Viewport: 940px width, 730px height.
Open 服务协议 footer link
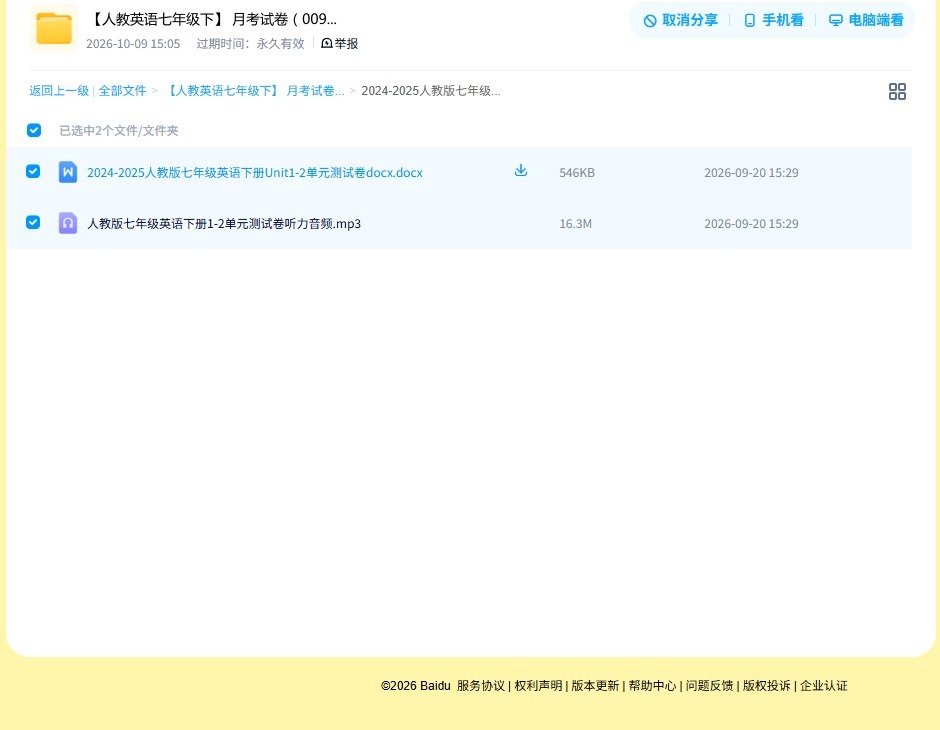pyautogui.click(x=481, y=686)
